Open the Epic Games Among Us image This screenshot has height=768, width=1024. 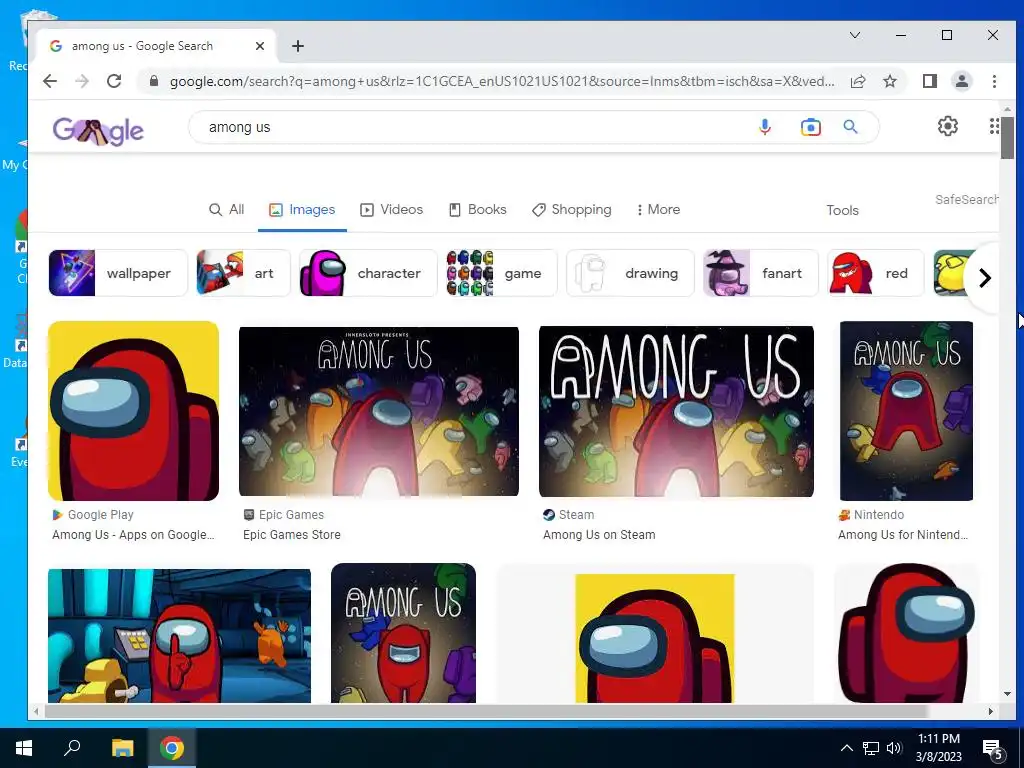click(x=379, y=411)
